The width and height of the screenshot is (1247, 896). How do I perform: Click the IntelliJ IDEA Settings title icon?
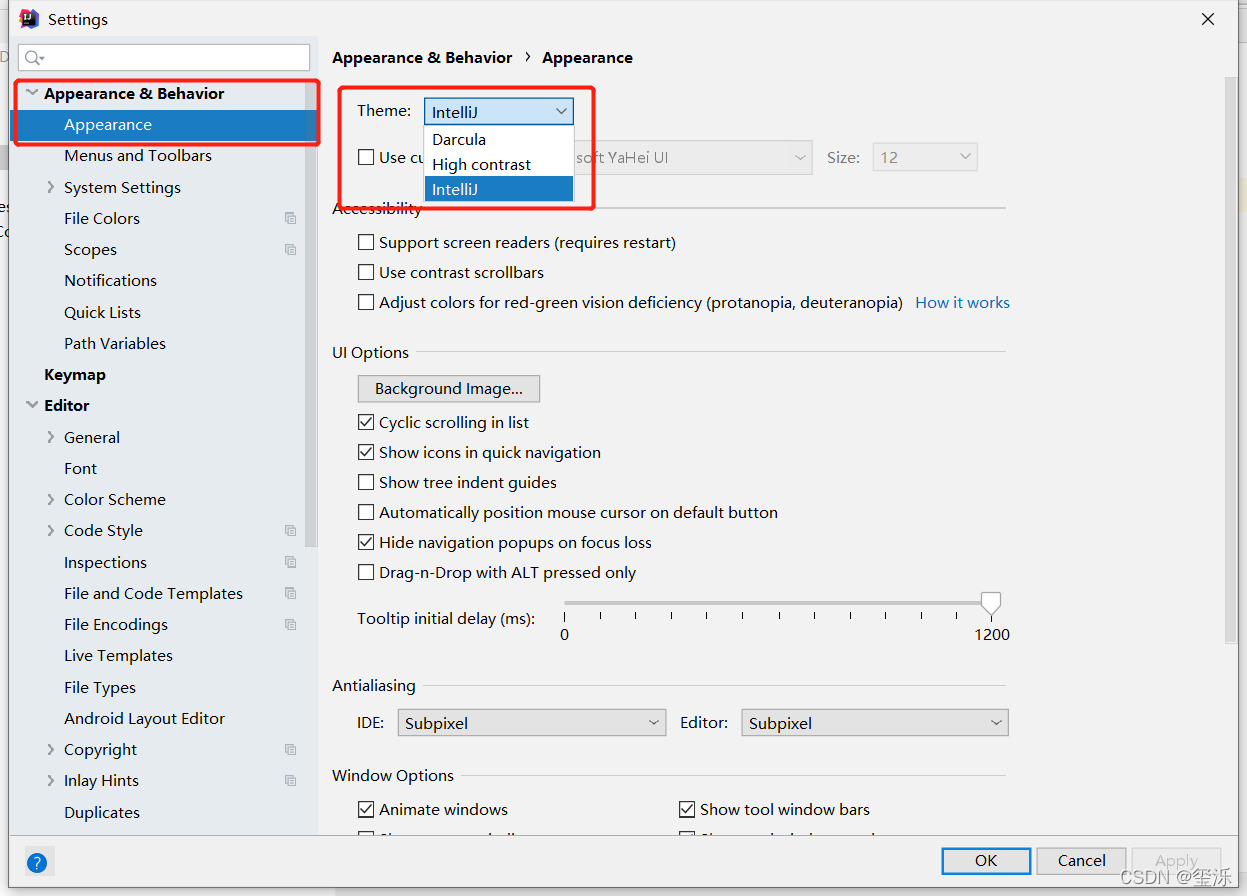coord(28,19)
